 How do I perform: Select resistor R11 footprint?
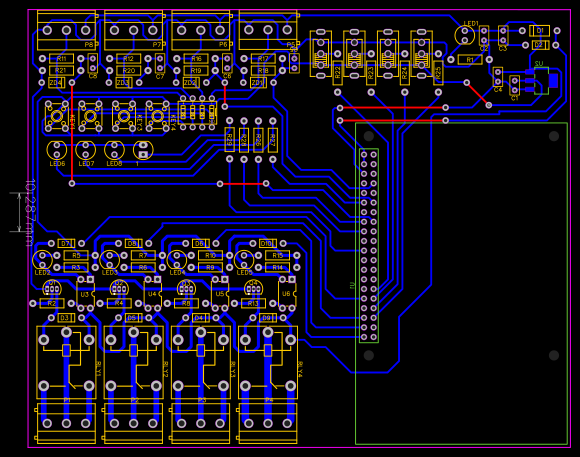coord(61,58)
